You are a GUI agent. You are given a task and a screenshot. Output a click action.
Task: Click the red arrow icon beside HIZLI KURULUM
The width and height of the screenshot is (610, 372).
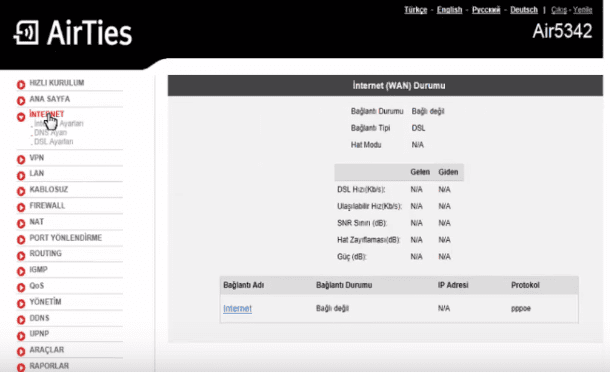pos(21,84)
